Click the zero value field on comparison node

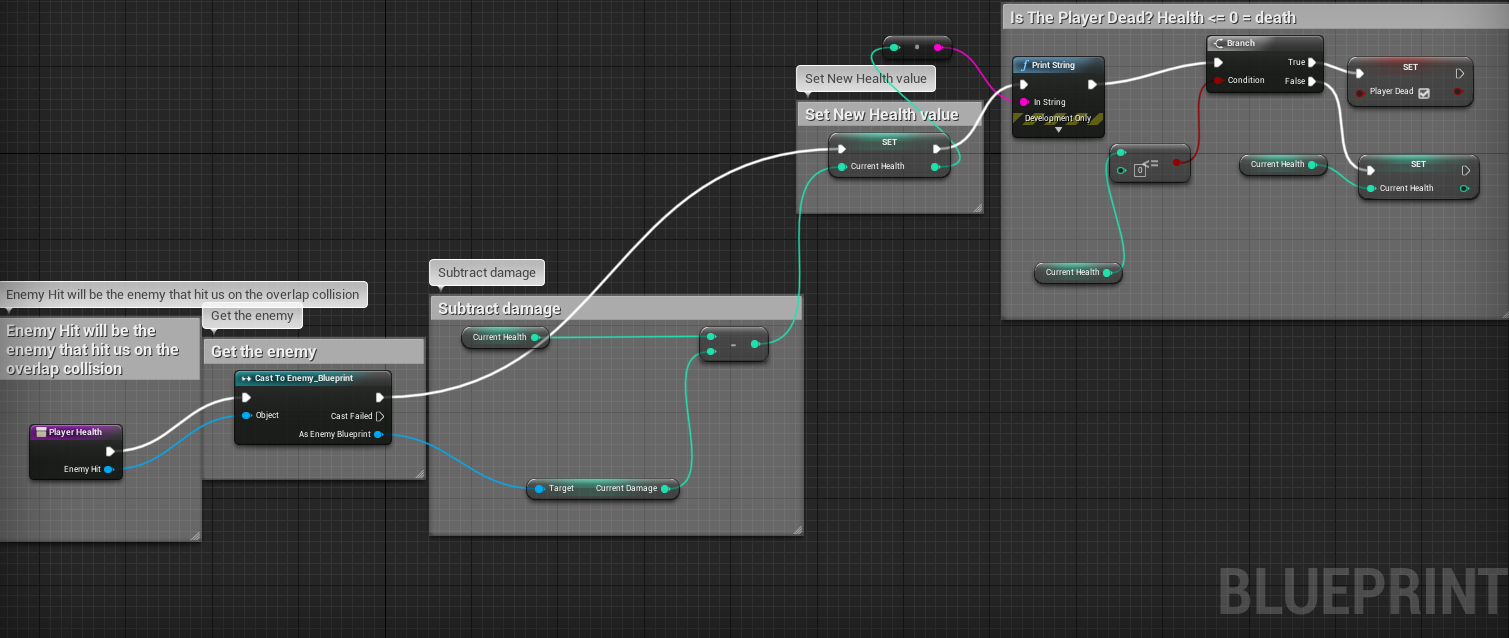pos(1139,171)
